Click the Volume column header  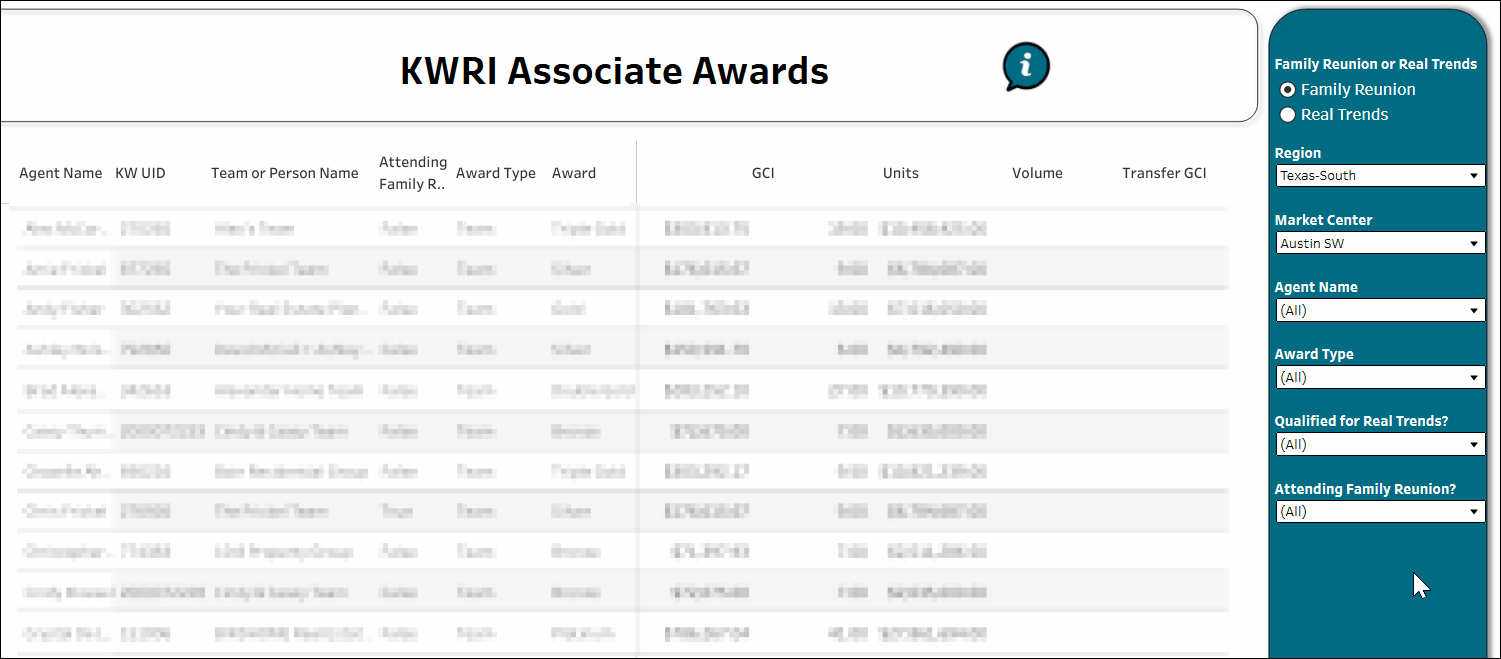tap(1037, 173)
